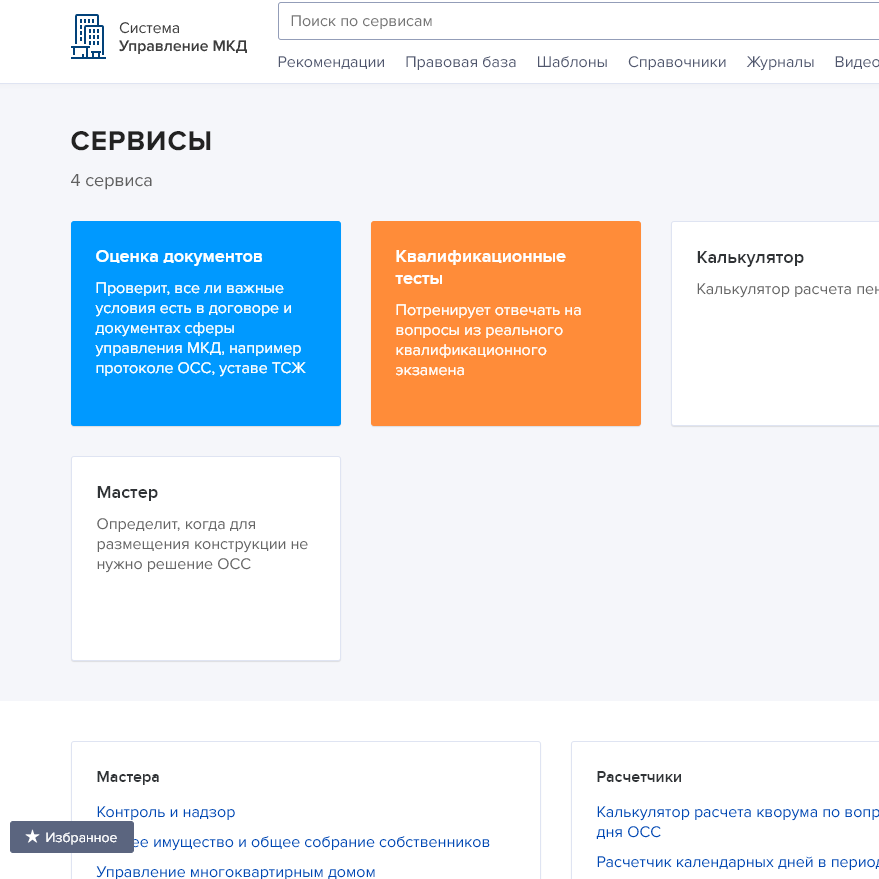Viewport: 879px width, 879px height.
Task: Click the Расчетчики section heading
Action: [x=639, y=777]
